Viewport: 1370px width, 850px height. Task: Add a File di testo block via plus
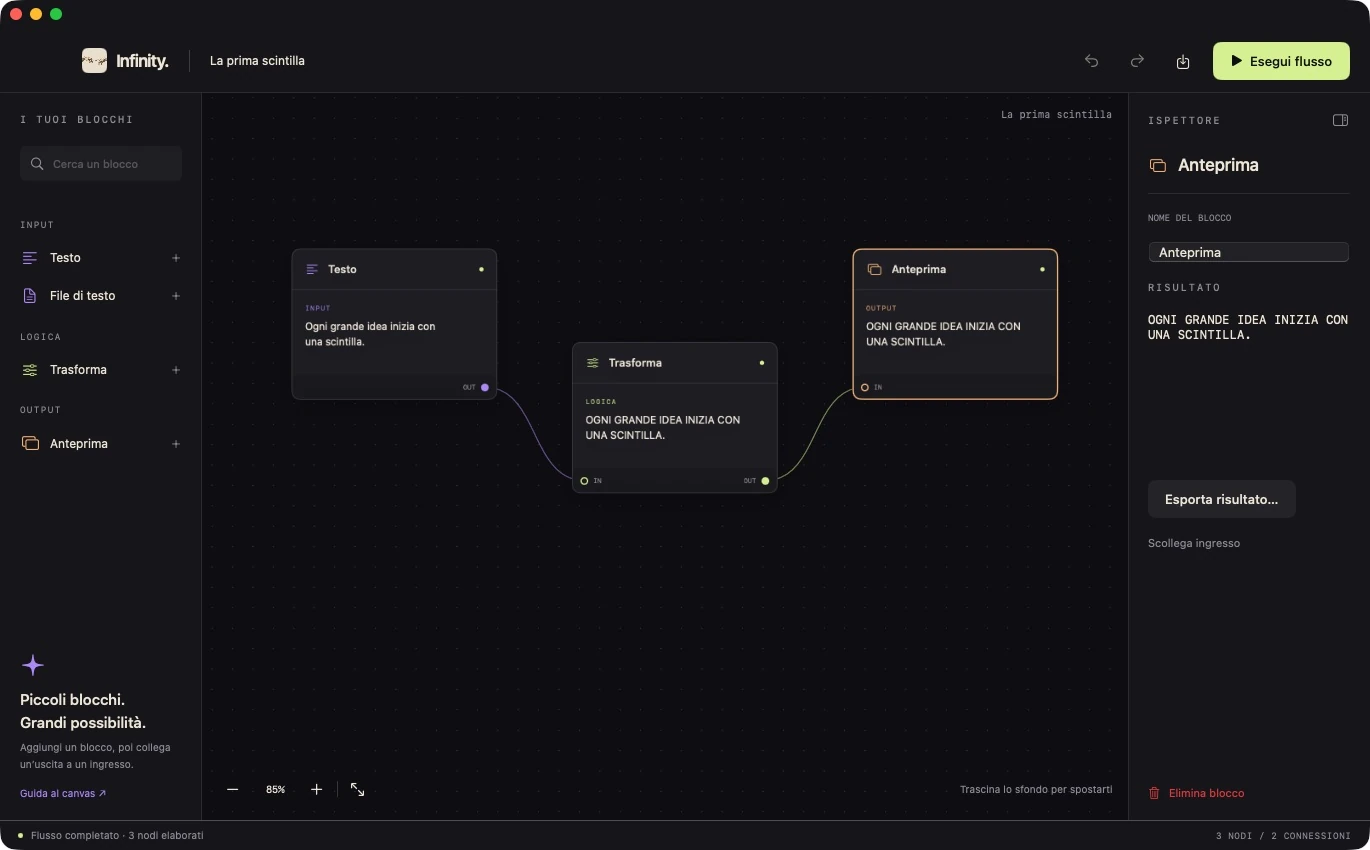(x=176, y=296)
